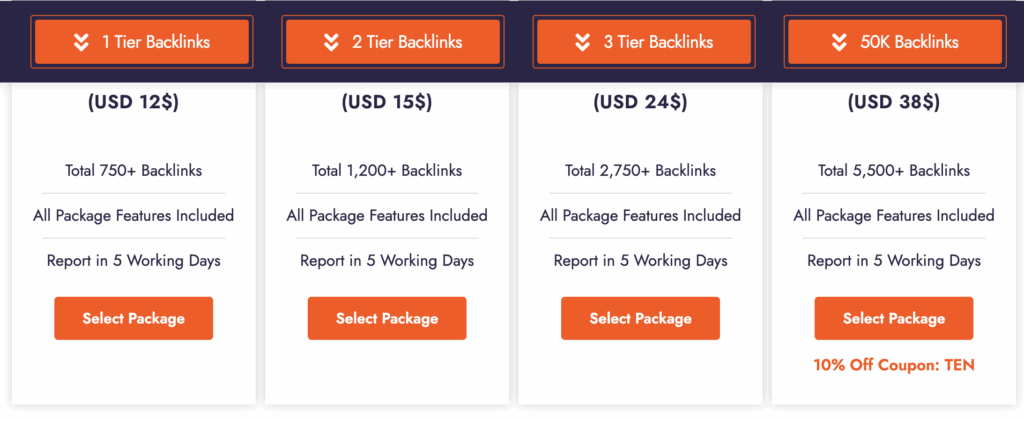Click the double-chevron icon beside 50K Backlinks
Screen dimensions: 1024x421
[x=838, y=42]
